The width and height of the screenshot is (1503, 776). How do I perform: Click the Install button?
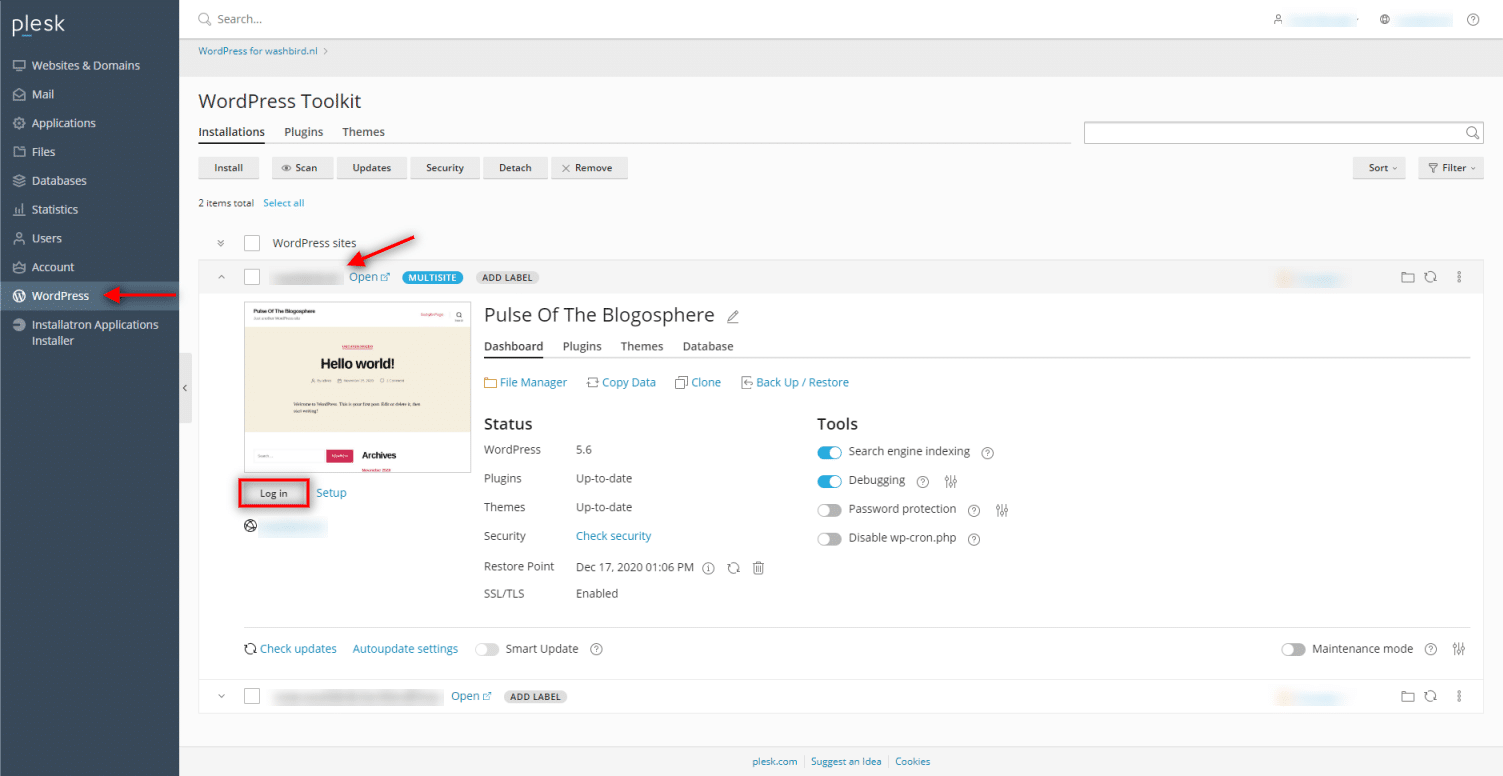pos(229,168)
